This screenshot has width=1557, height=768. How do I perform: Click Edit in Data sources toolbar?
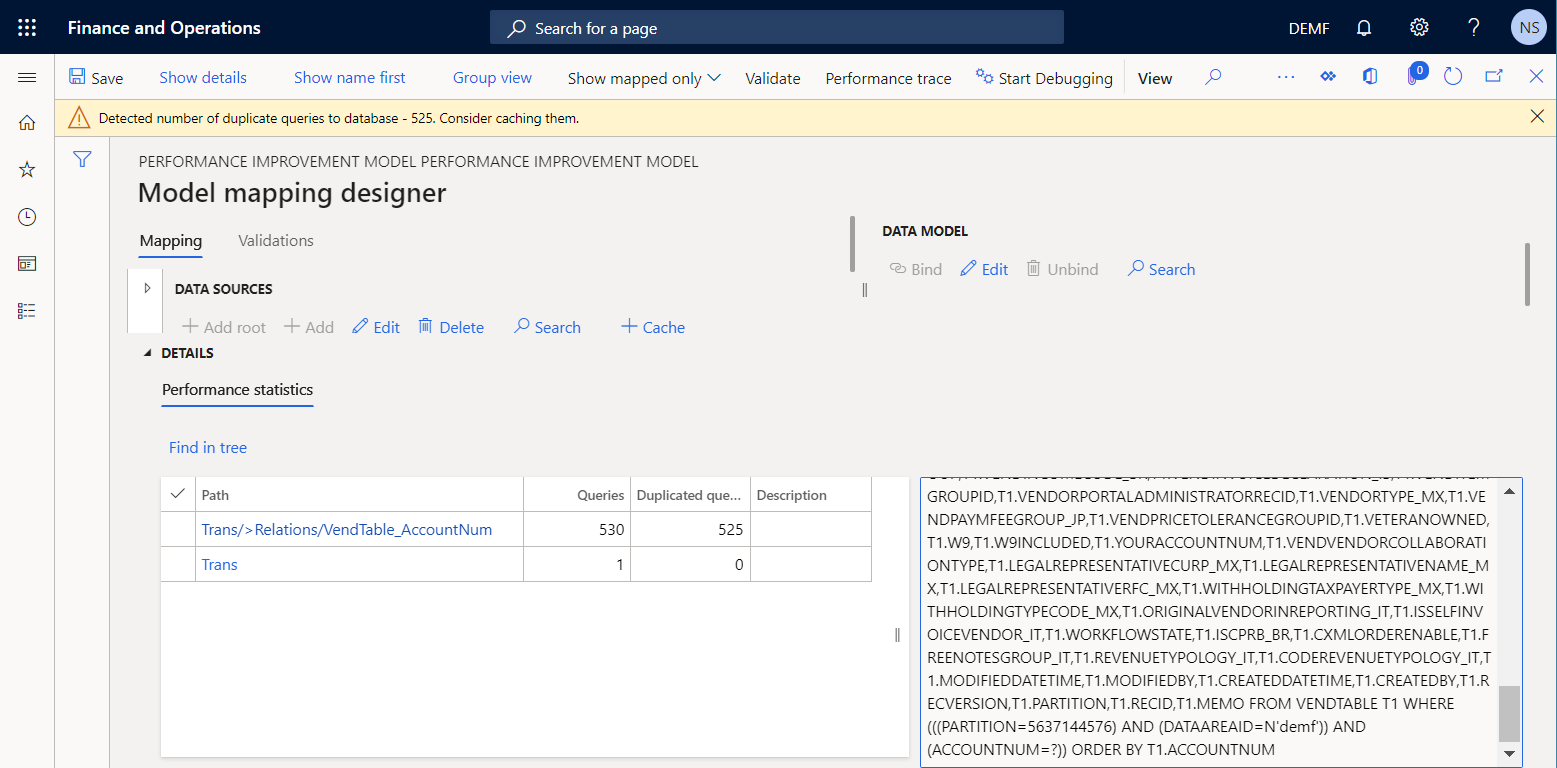click(x=376, y=327)
